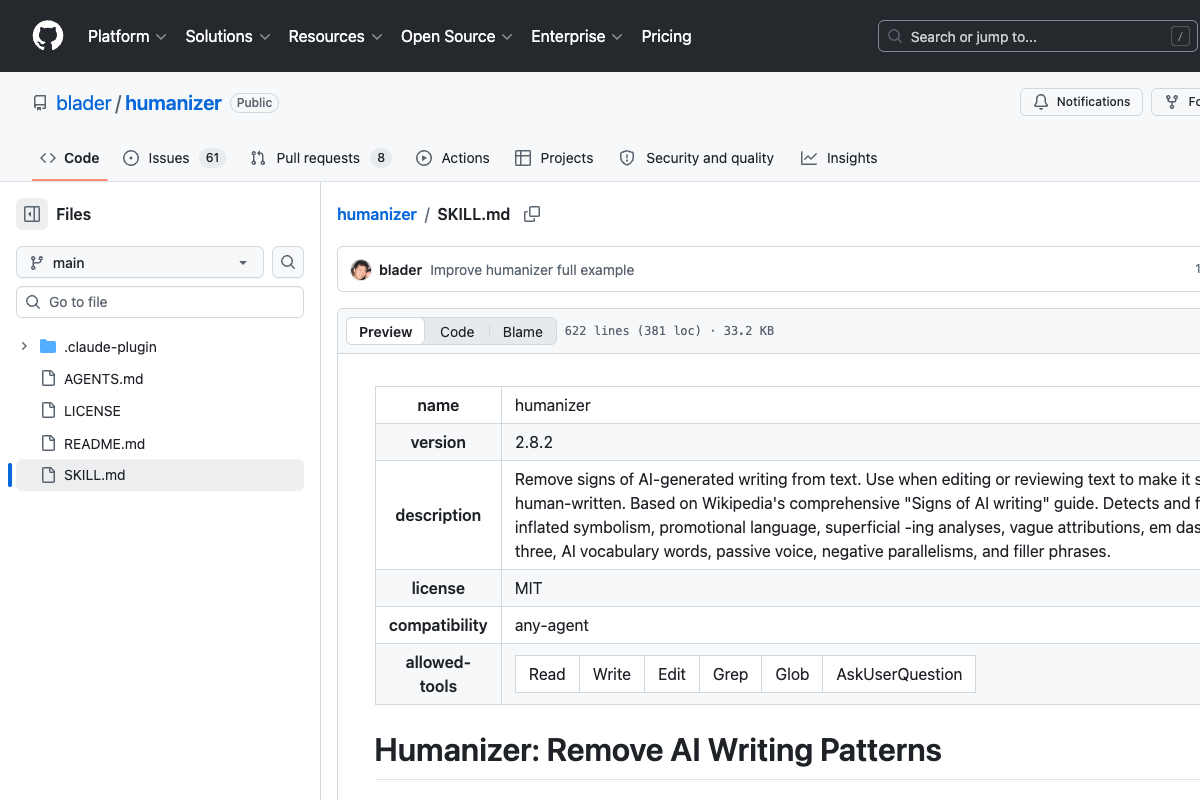Click the version value 2.8.2
Viewport: 1200px width, 800px height.
[x=534, y=442]
